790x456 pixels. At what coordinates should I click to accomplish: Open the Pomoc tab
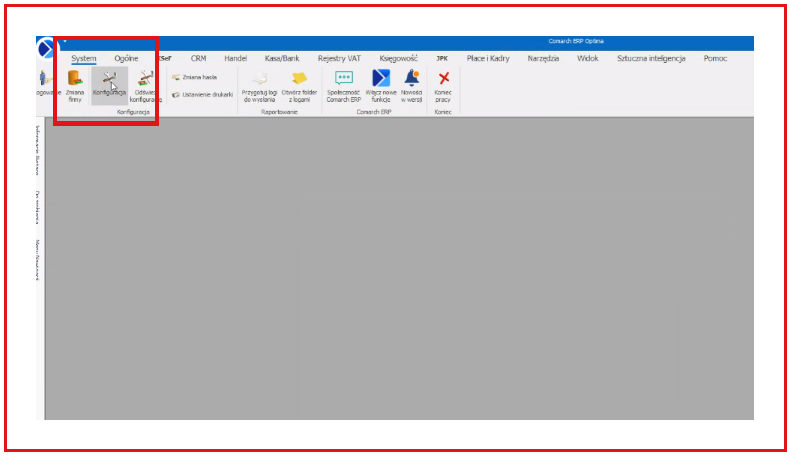pos(715,58)
